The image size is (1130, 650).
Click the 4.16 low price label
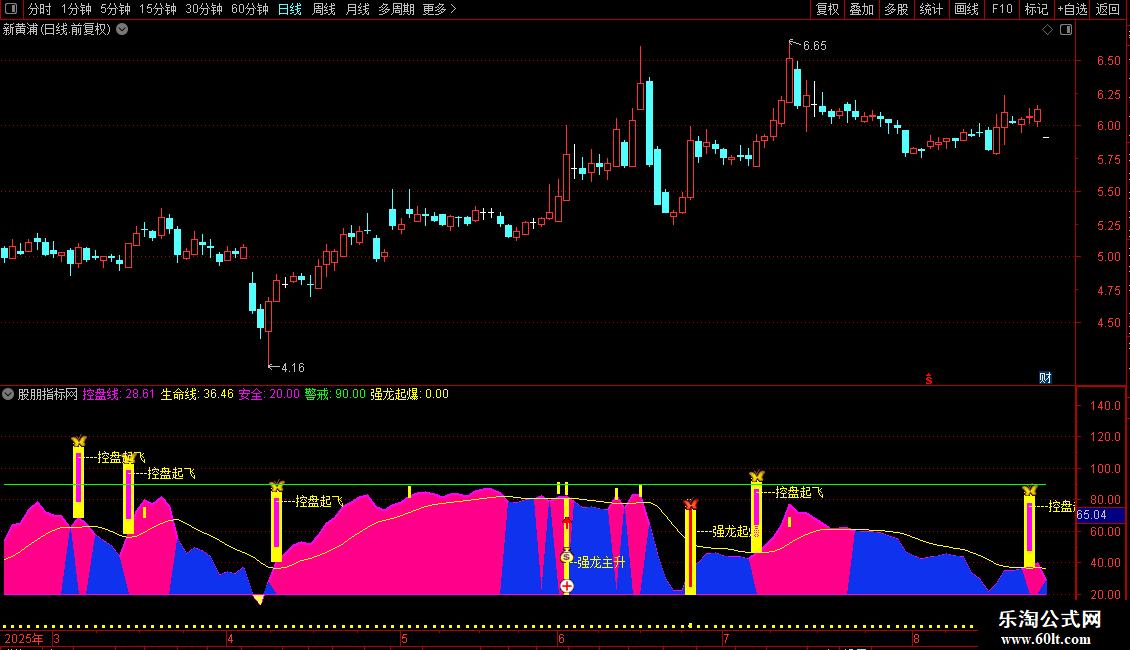click(293, 368)
